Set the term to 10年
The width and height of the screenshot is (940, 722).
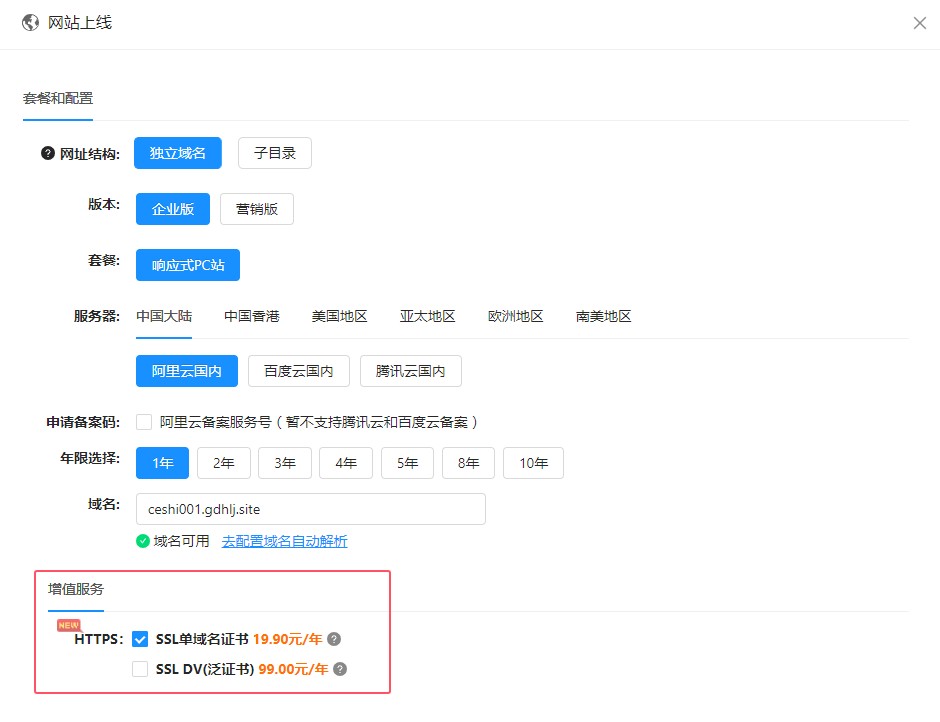click(533, 463)
